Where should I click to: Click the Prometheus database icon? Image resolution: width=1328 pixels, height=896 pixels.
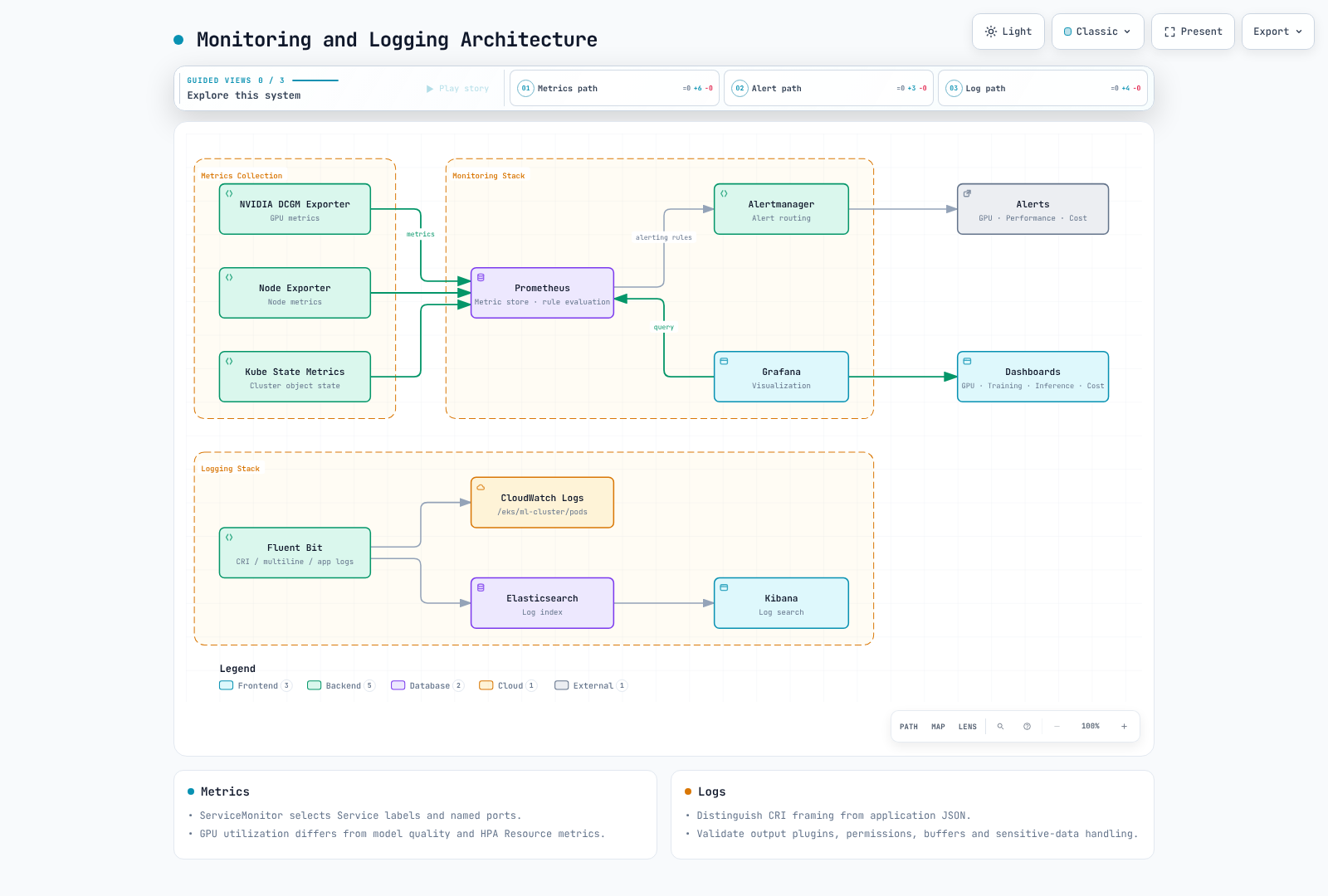coord(481,277)
